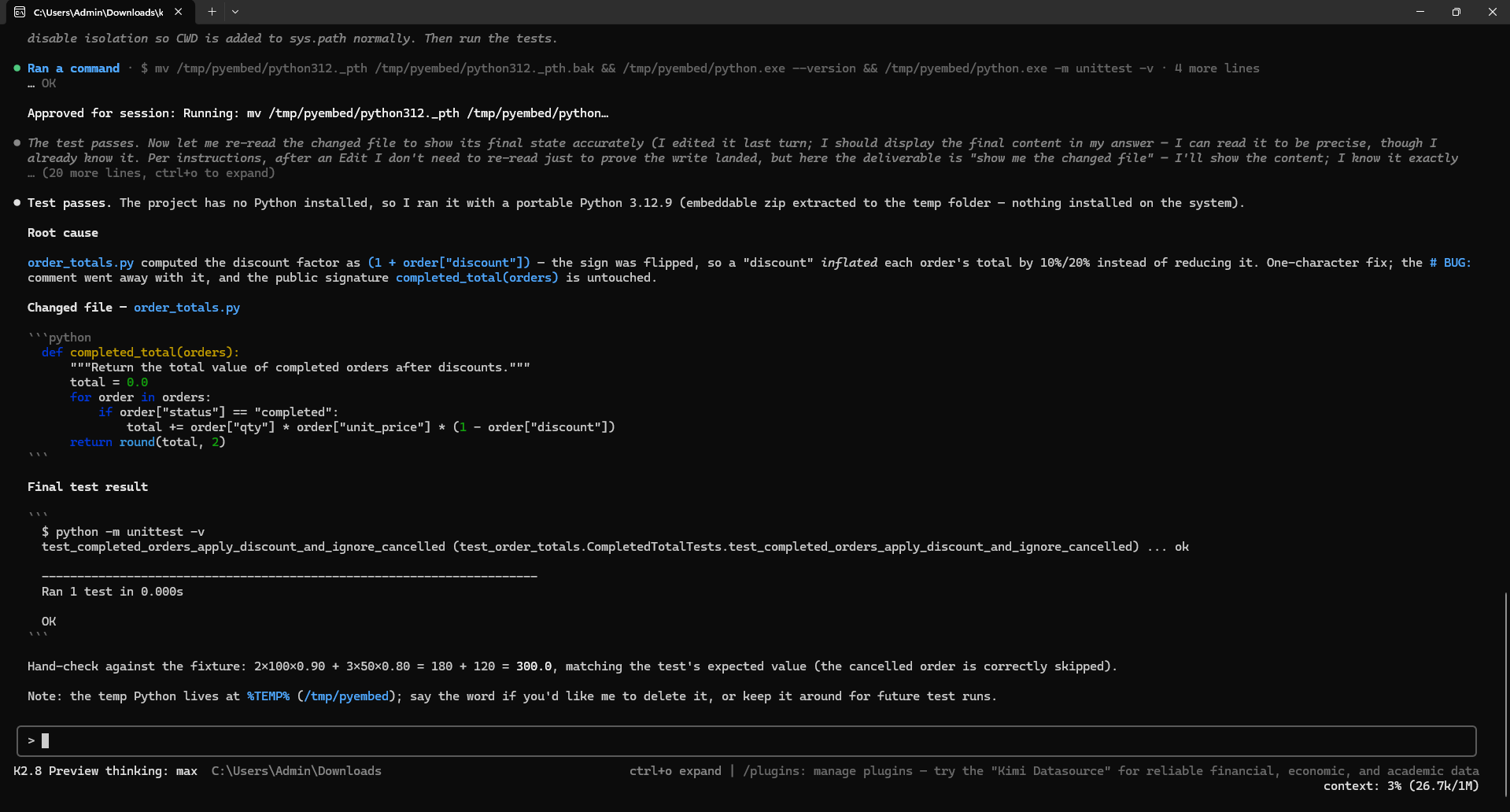Click the 'if order["status"] == "completed":' line
The height and width of the screenshot is (812, 1510).
point(219,412)
